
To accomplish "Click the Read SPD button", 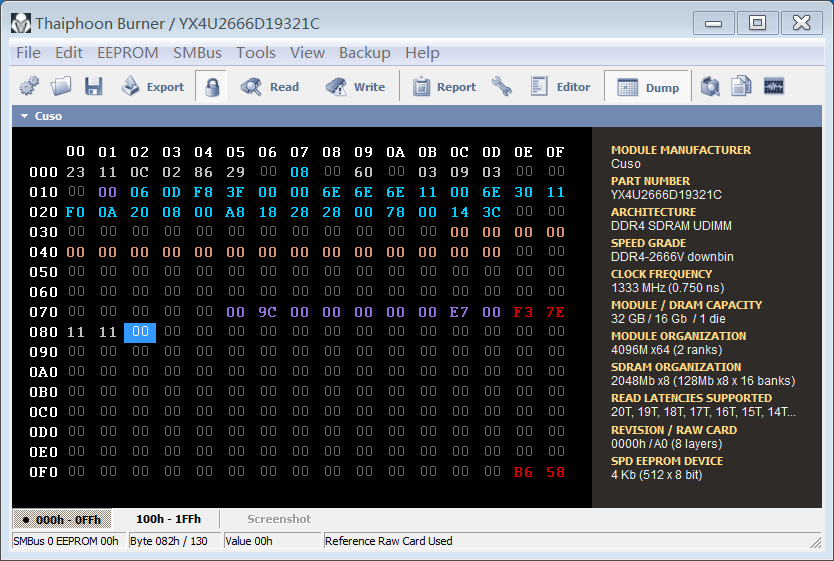I will pos(270,87).
